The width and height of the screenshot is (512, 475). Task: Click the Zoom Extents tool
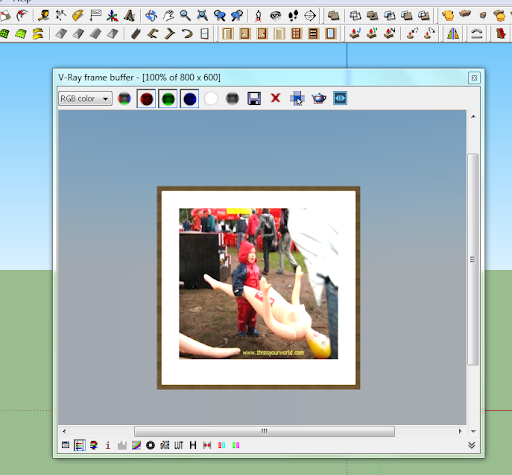point(202,15)
